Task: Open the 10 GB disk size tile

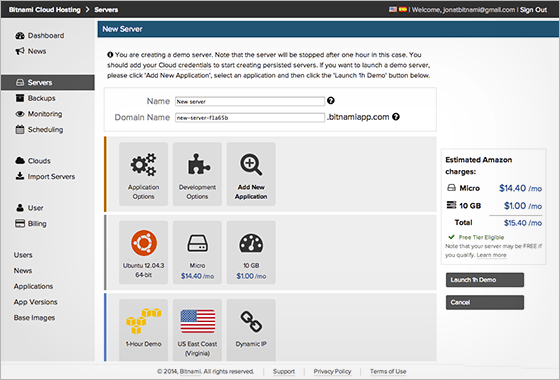Action: pyautogui.click(x=251, y=252)
